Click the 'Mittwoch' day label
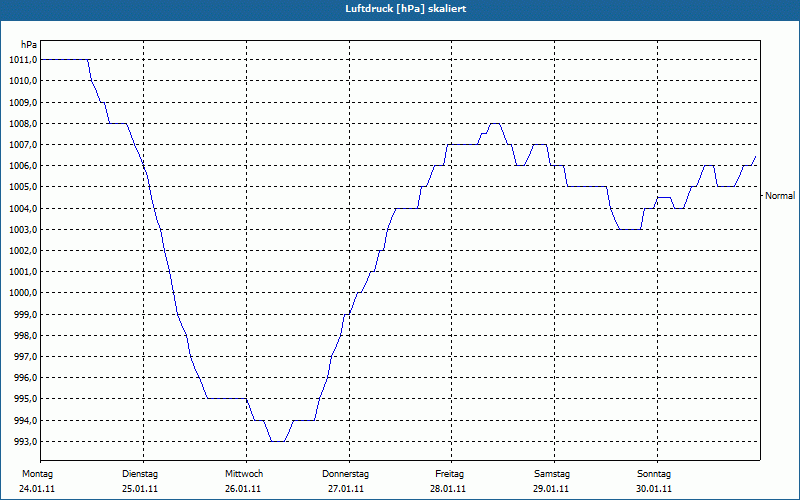The width and height of the screenshot is (800, 500). (244, 474)
